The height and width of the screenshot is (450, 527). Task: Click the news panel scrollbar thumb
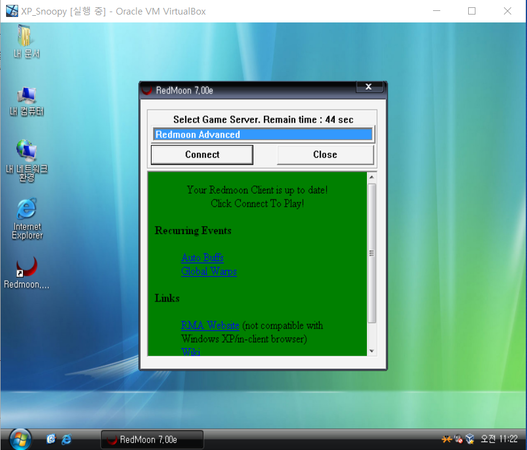pos(371,253)
